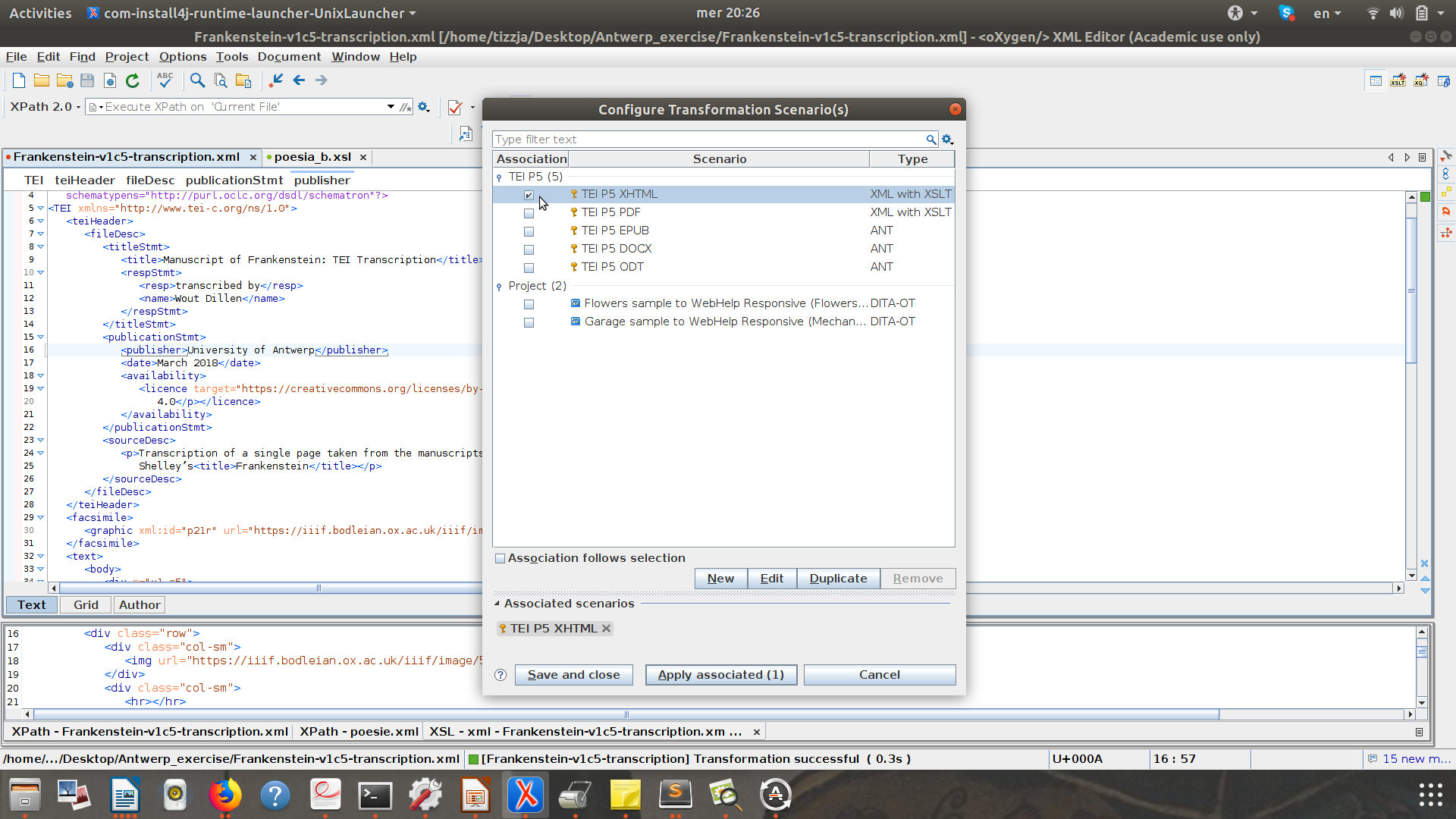Click the editor horizontal scrollbar thumb
The height and width of the screenshot is (819, 1456).
click(x=318, y=588)
